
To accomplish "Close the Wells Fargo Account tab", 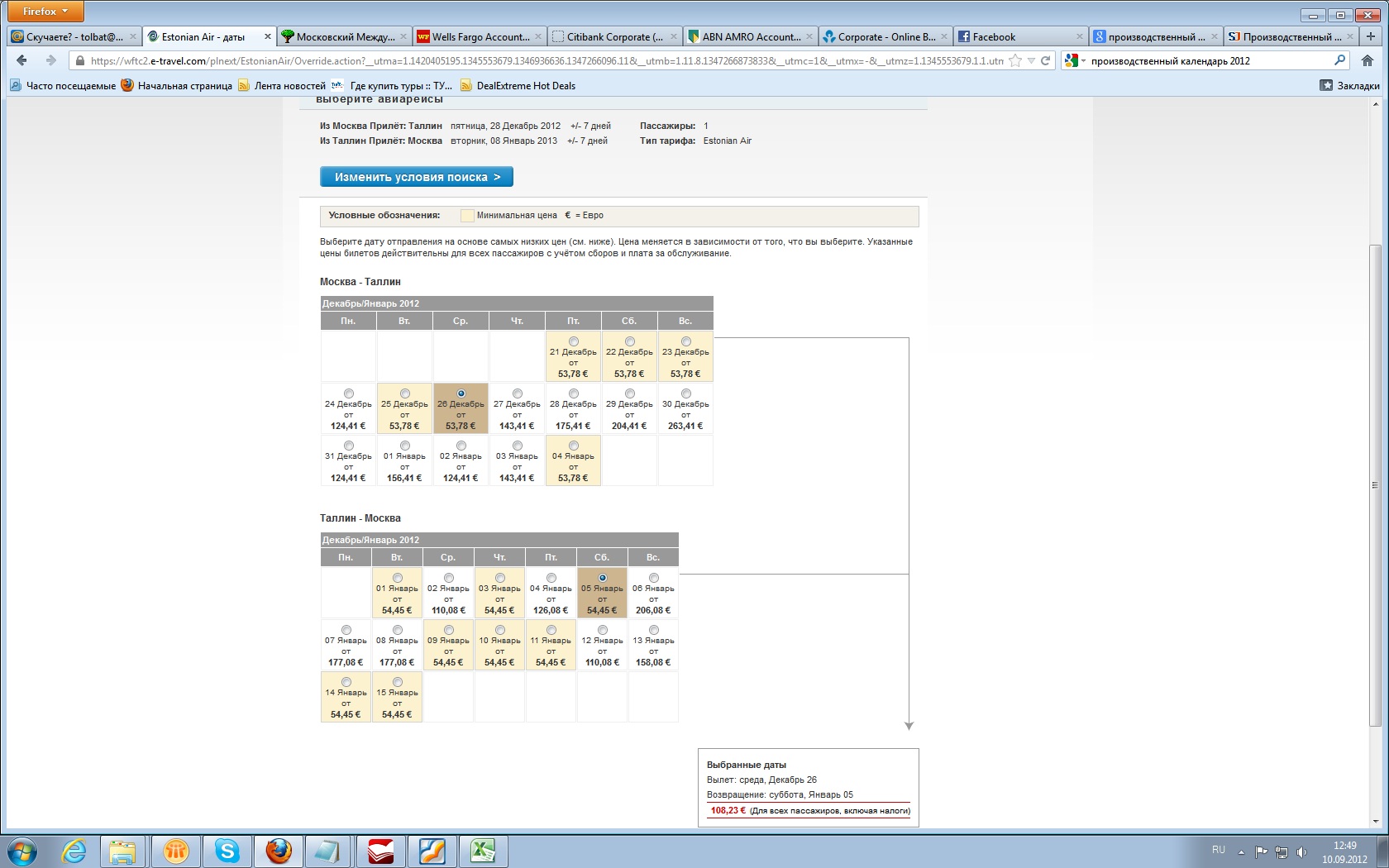I will 538,36.
